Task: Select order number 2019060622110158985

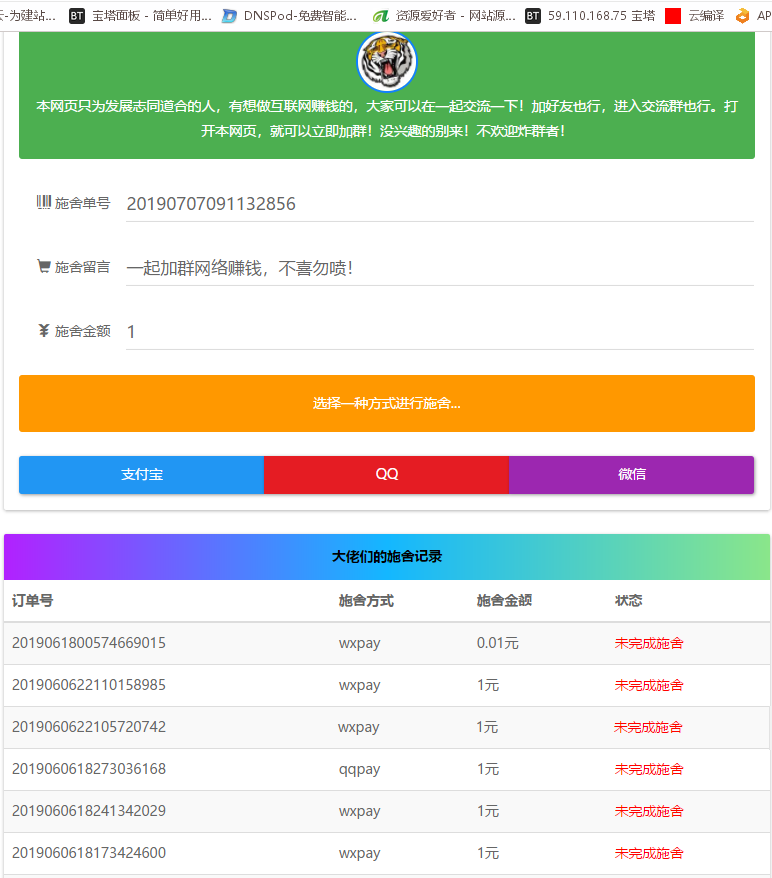Action: 88,685
